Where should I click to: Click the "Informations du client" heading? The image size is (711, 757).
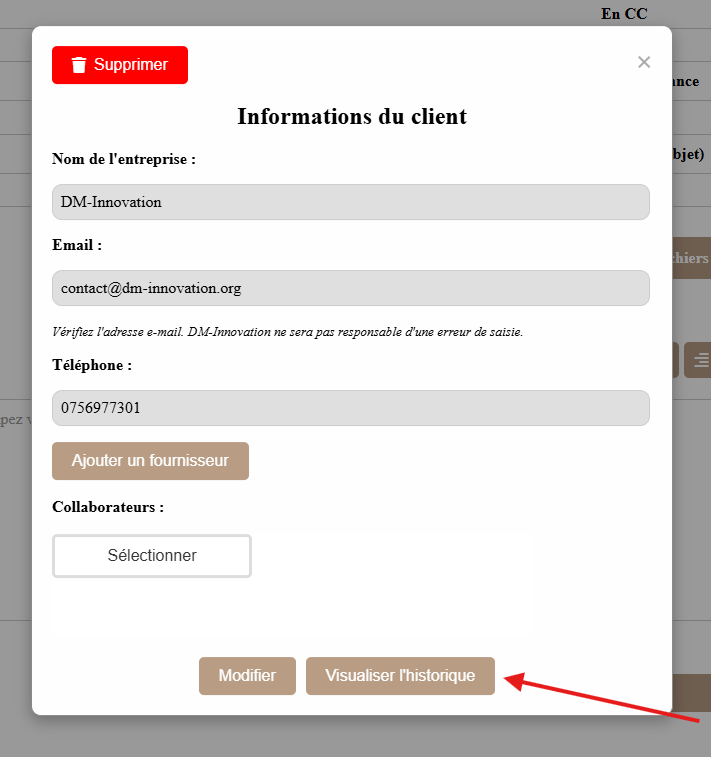tap(351, 116)
